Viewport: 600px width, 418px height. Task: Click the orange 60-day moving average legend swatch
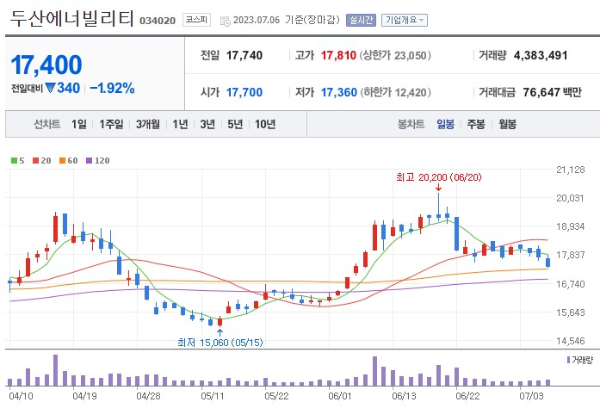coord(62,161)
